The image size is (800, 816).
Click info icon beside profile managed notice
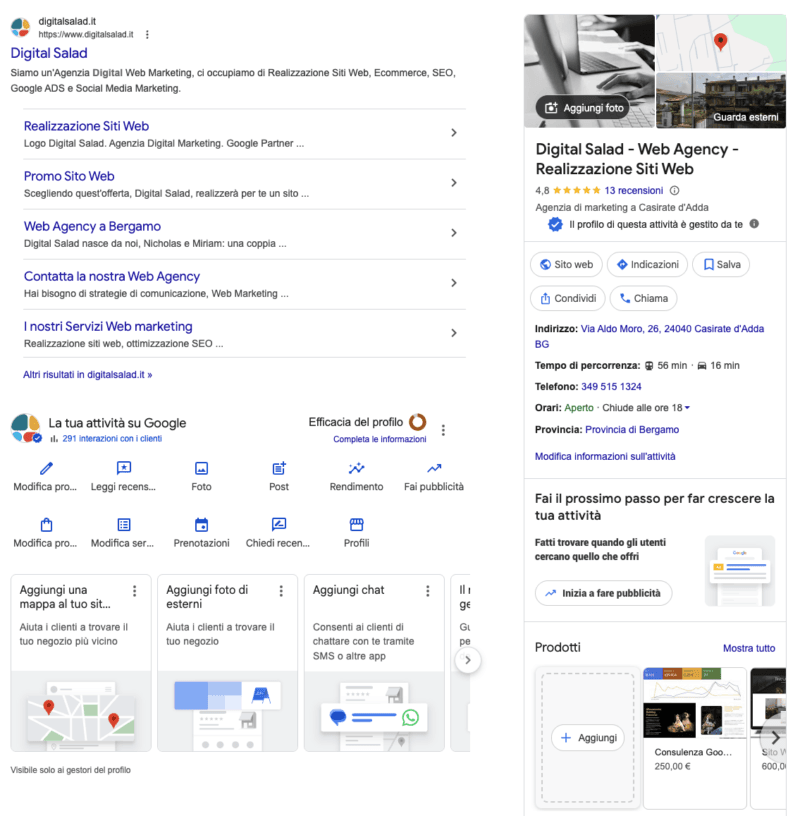tap(754, 224)
